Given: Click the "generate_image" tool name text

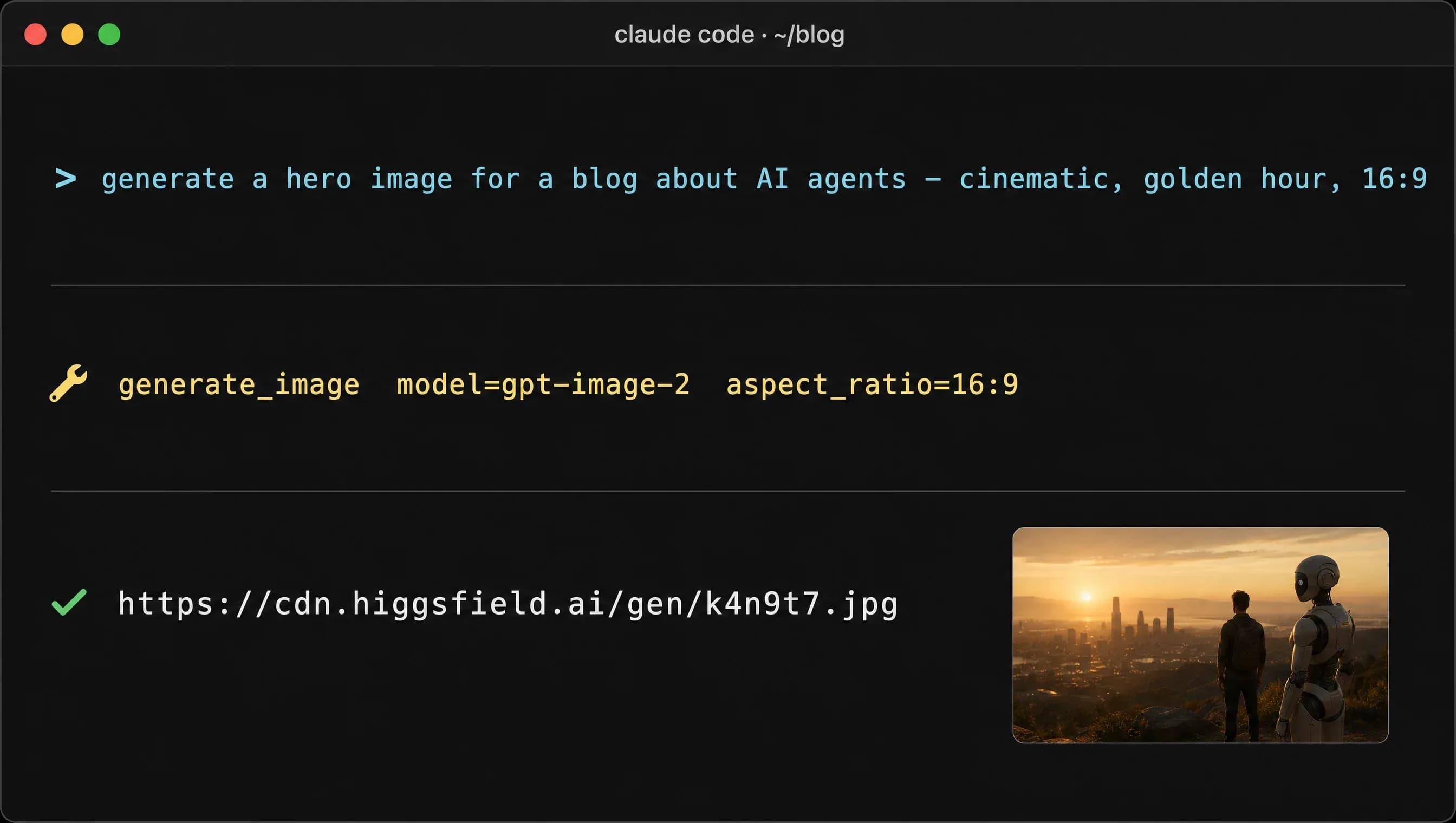Looking at the screenshot, I should point(239,385).
